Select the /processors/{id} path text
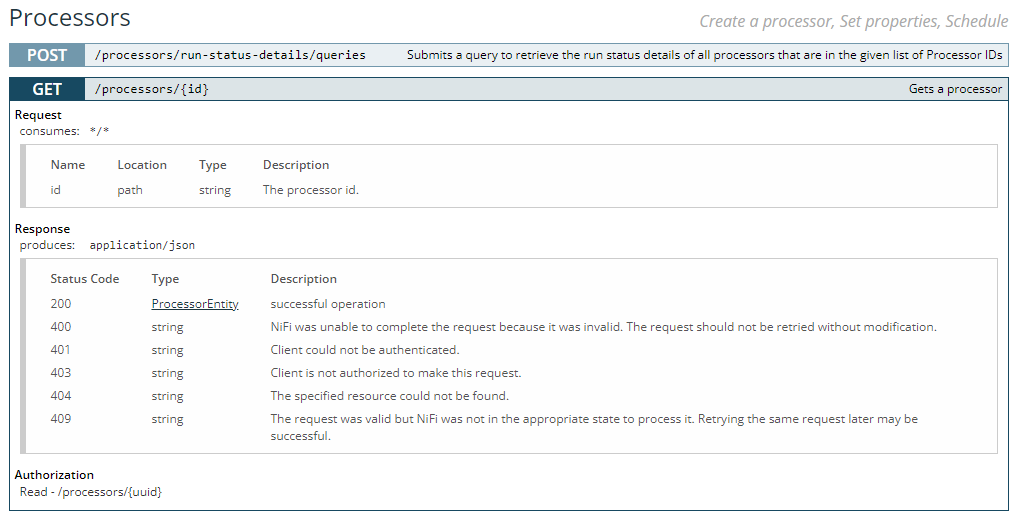 152,89
